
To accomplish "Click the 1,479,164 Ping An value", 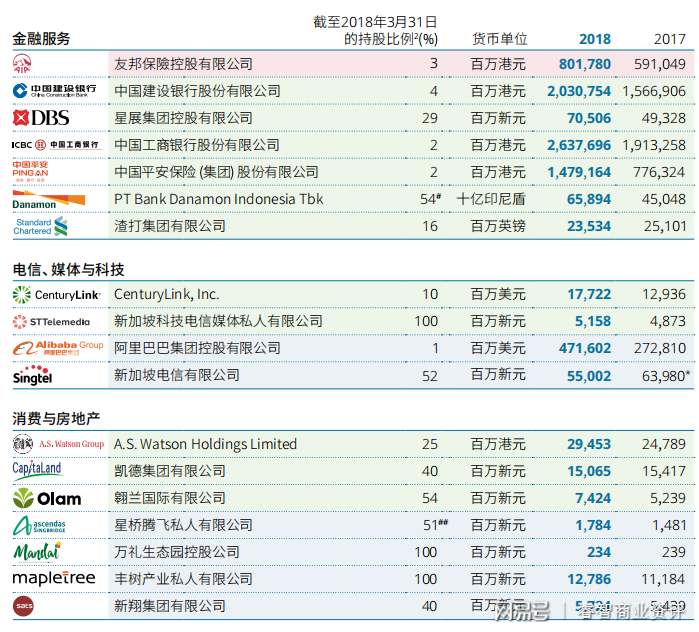I will pos(579,172).
